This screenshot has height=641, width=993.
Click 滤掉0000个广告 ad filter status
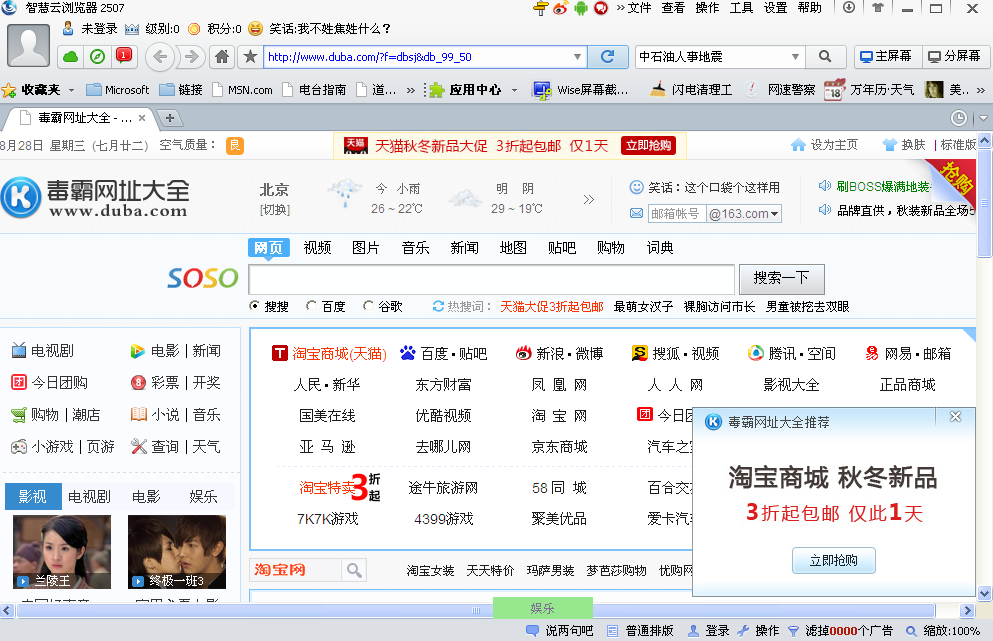click(840, 631)
